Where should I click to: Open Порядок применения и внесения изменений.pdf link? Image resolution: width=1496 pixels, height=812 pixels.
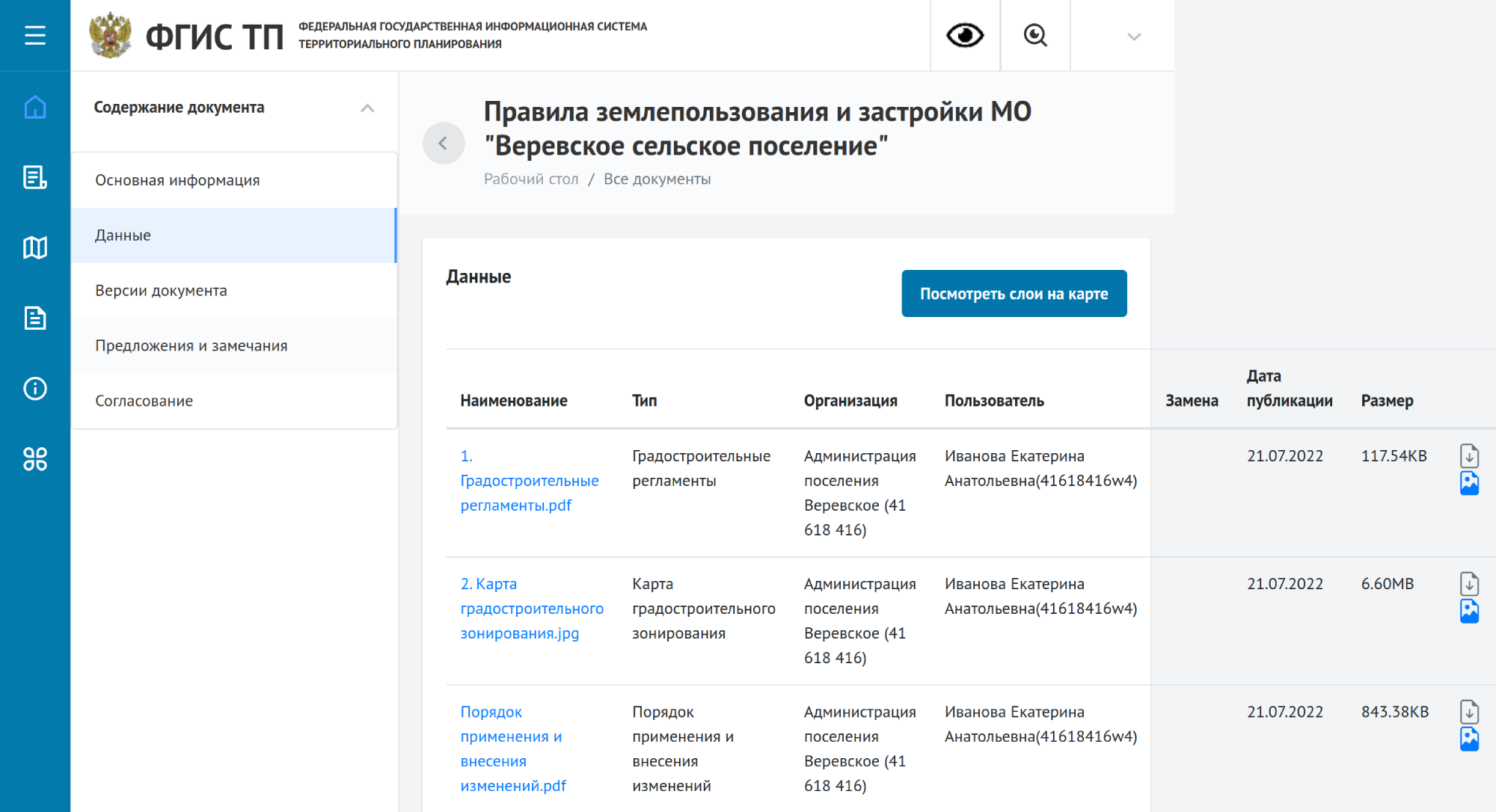click(513, 748)
